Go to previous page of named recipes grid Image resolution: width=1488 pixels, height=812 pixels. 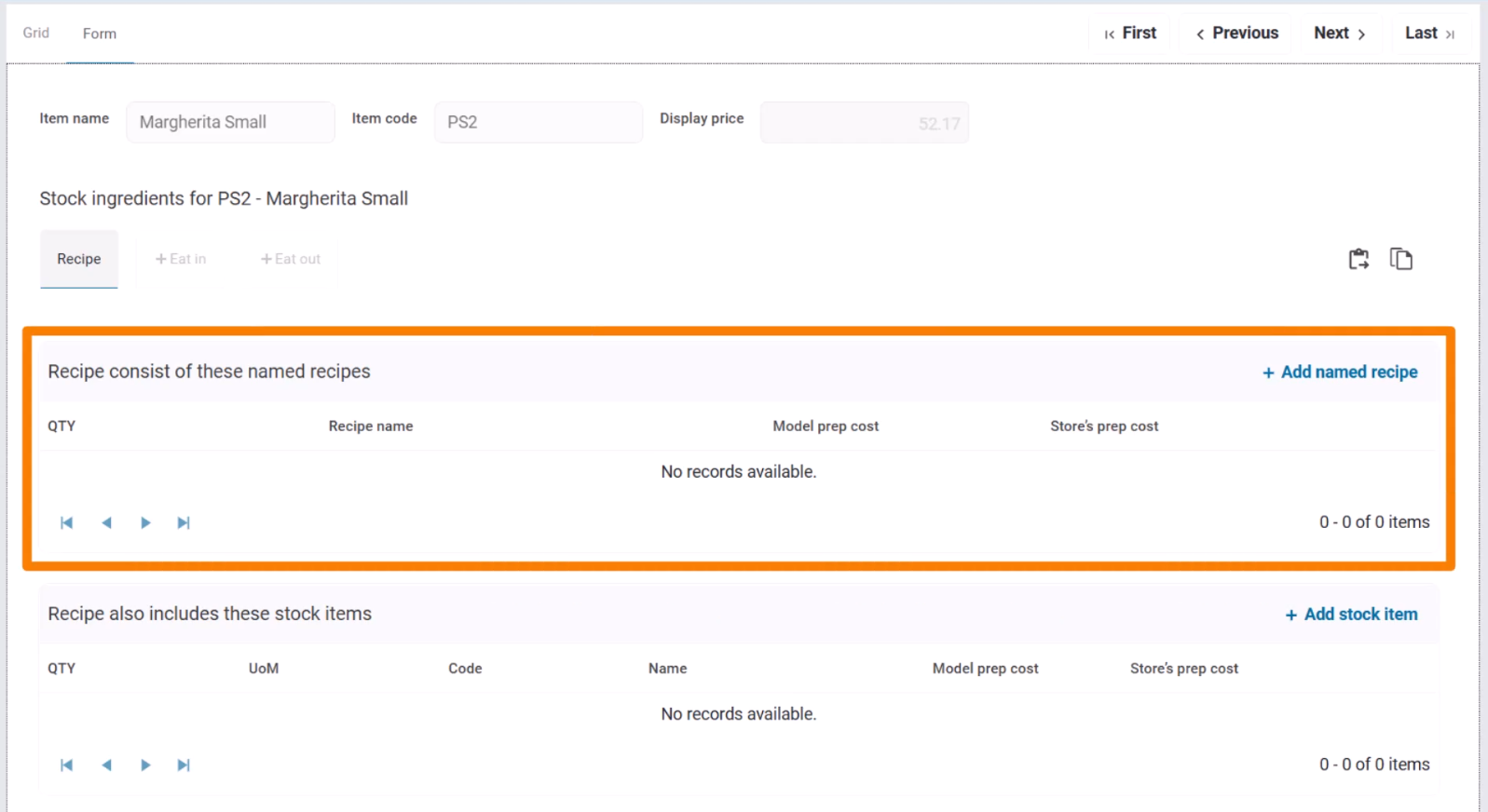[x=107, y=522]
